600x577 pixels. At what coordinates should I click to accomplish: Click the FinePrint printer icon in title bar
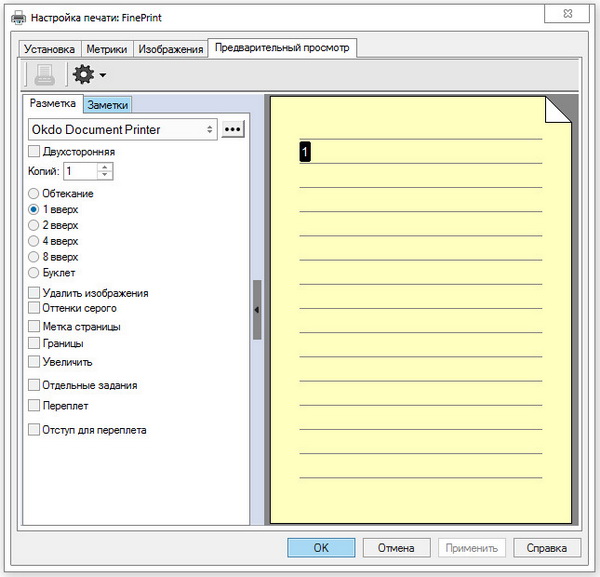(18, 16)
